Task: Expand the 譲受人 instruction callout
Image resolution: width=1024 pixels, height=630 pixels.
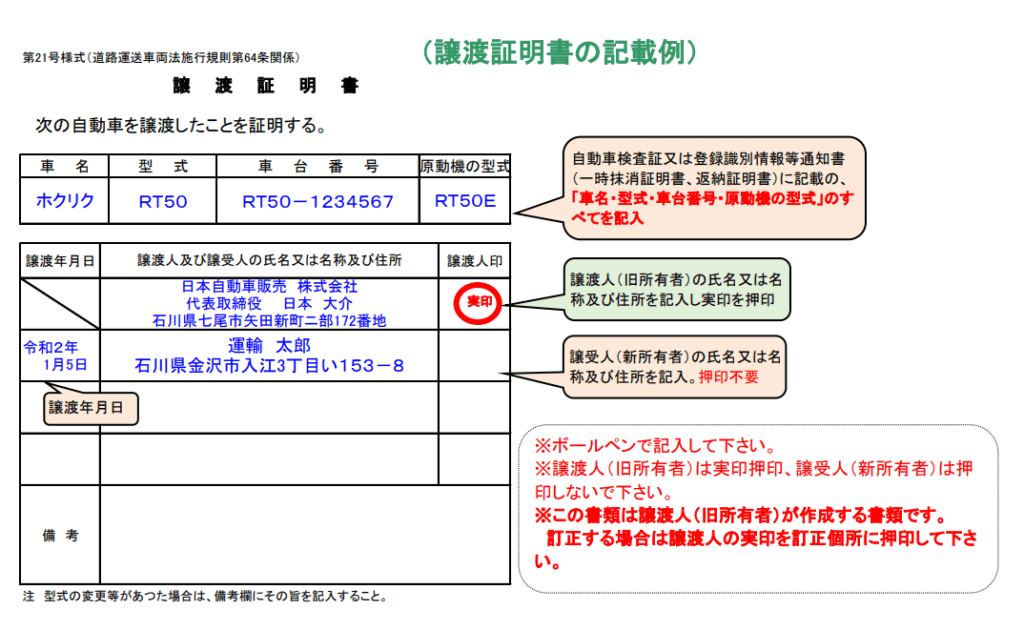Action: pos(675,366)
